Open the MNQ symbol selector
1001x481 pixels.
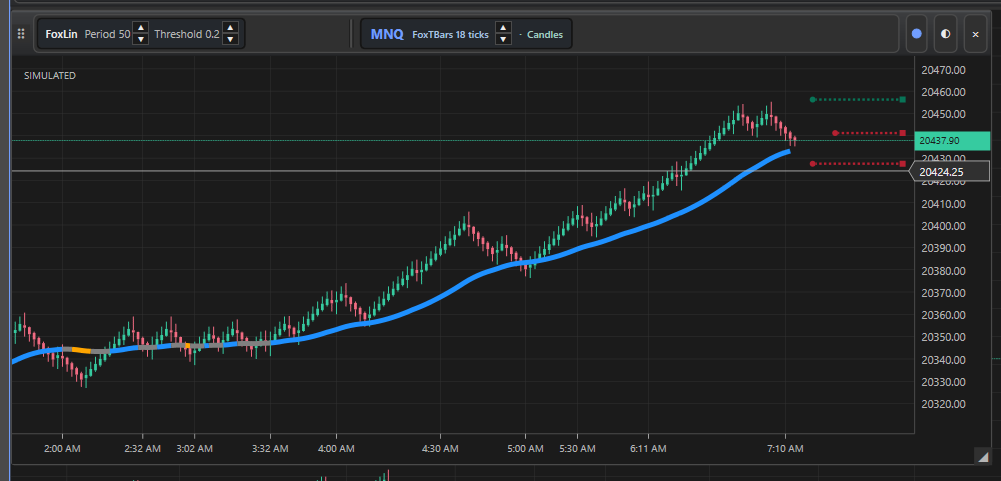click(x=387, y=34)
